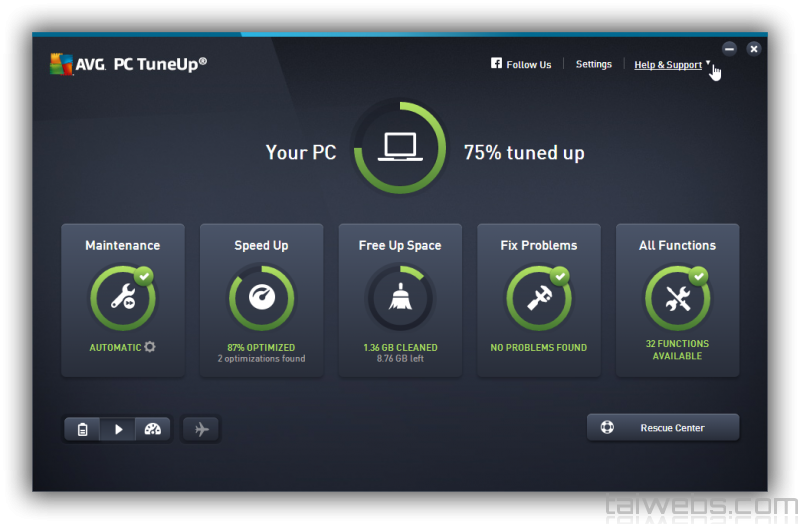Switch to Economy mode with battery button
The height and width of the screenshot is (524, 800).
(83, 429)
